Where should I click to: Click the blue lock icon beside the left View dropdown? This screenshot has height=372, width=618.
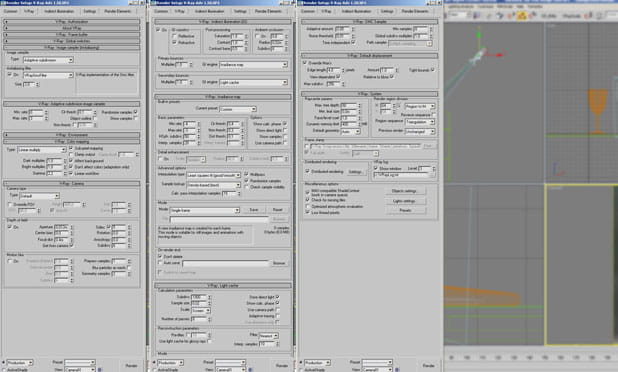(x=100, y=370)
